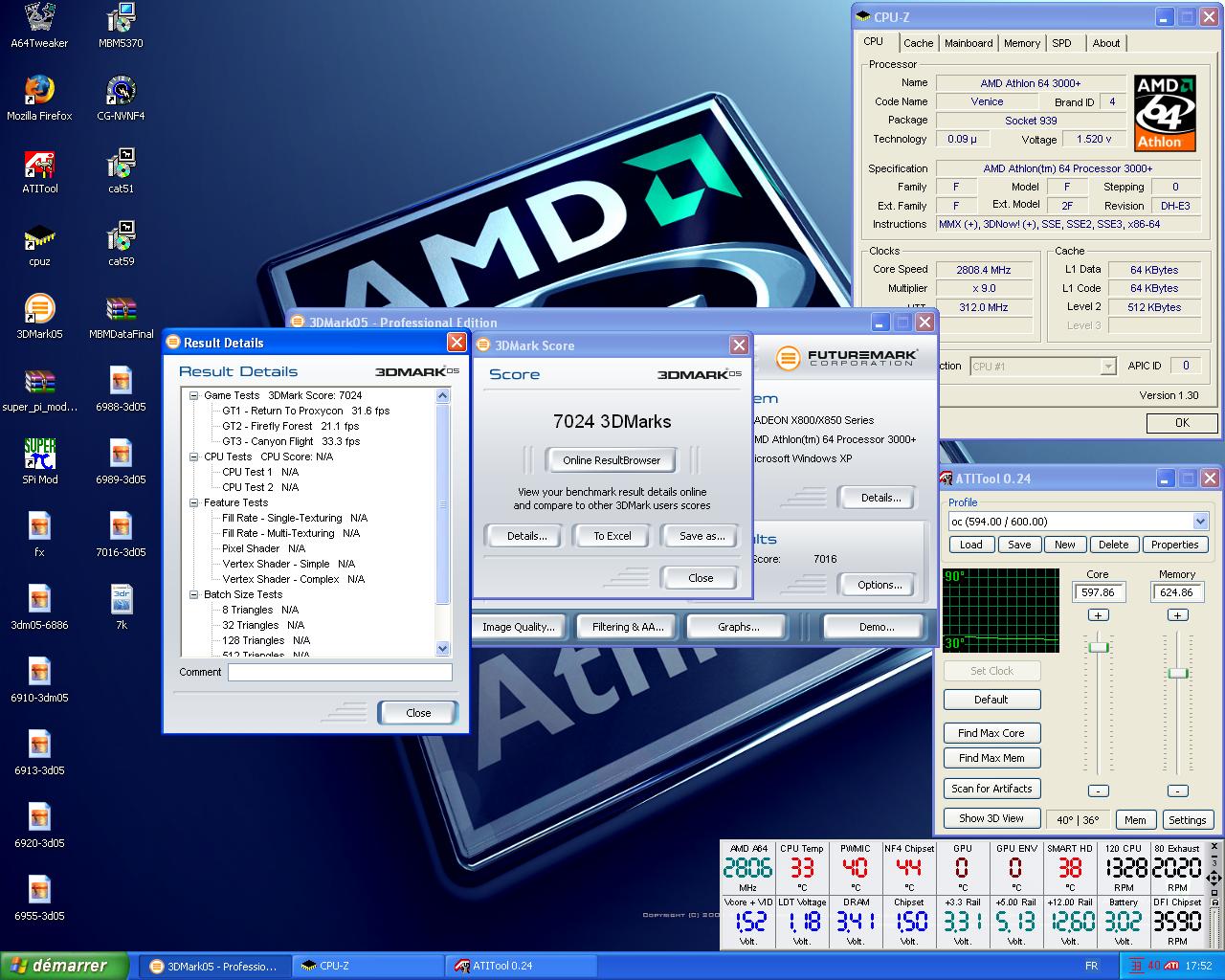Image resolution: width=1225 pixels, height=980 pixels.
Task: Collapse the Game Tests tree node
Action: point(193,395)
